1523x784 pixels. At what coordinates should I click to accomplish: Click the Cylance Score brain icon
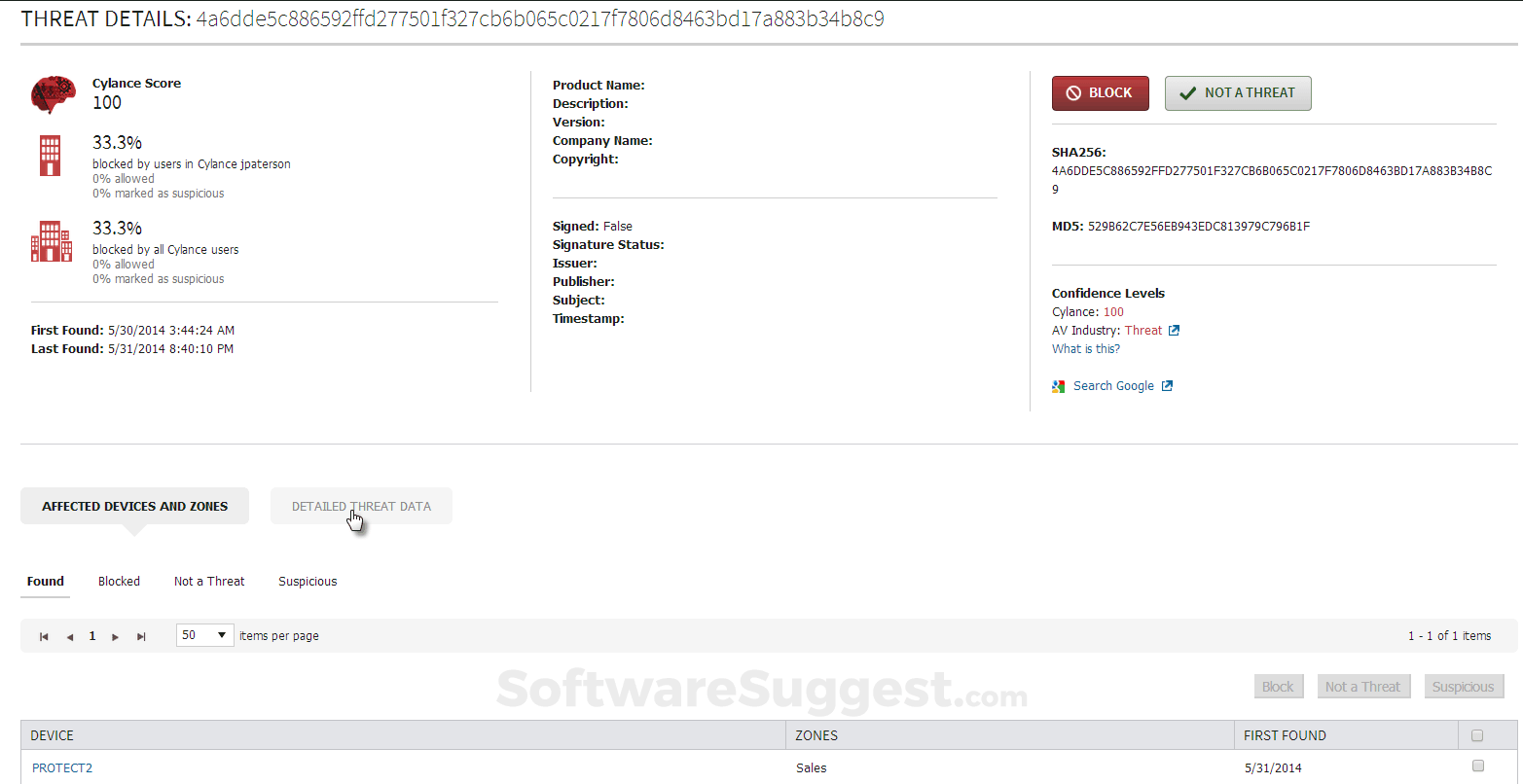coord(53,94)
